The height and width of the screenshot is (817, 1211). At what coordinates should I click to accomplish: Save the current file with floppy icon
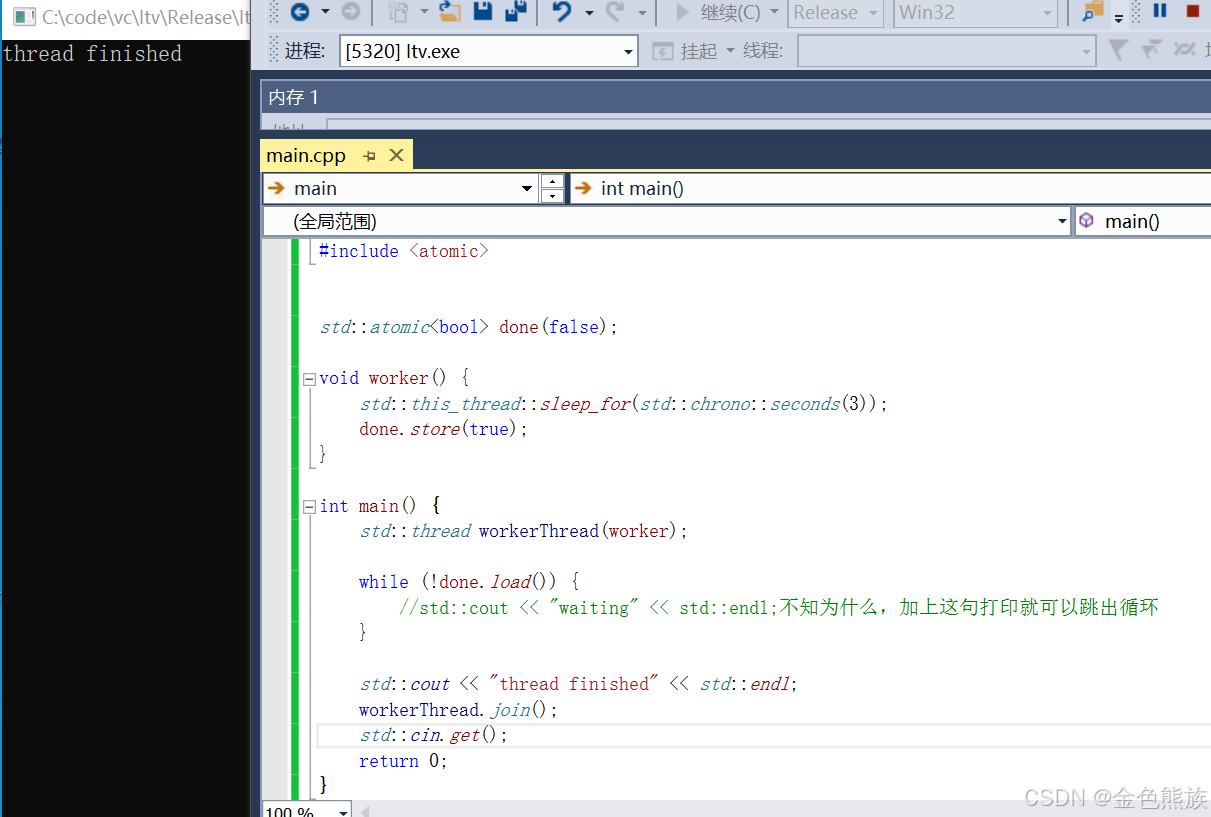pyautogui.click(x=483, y=12)
